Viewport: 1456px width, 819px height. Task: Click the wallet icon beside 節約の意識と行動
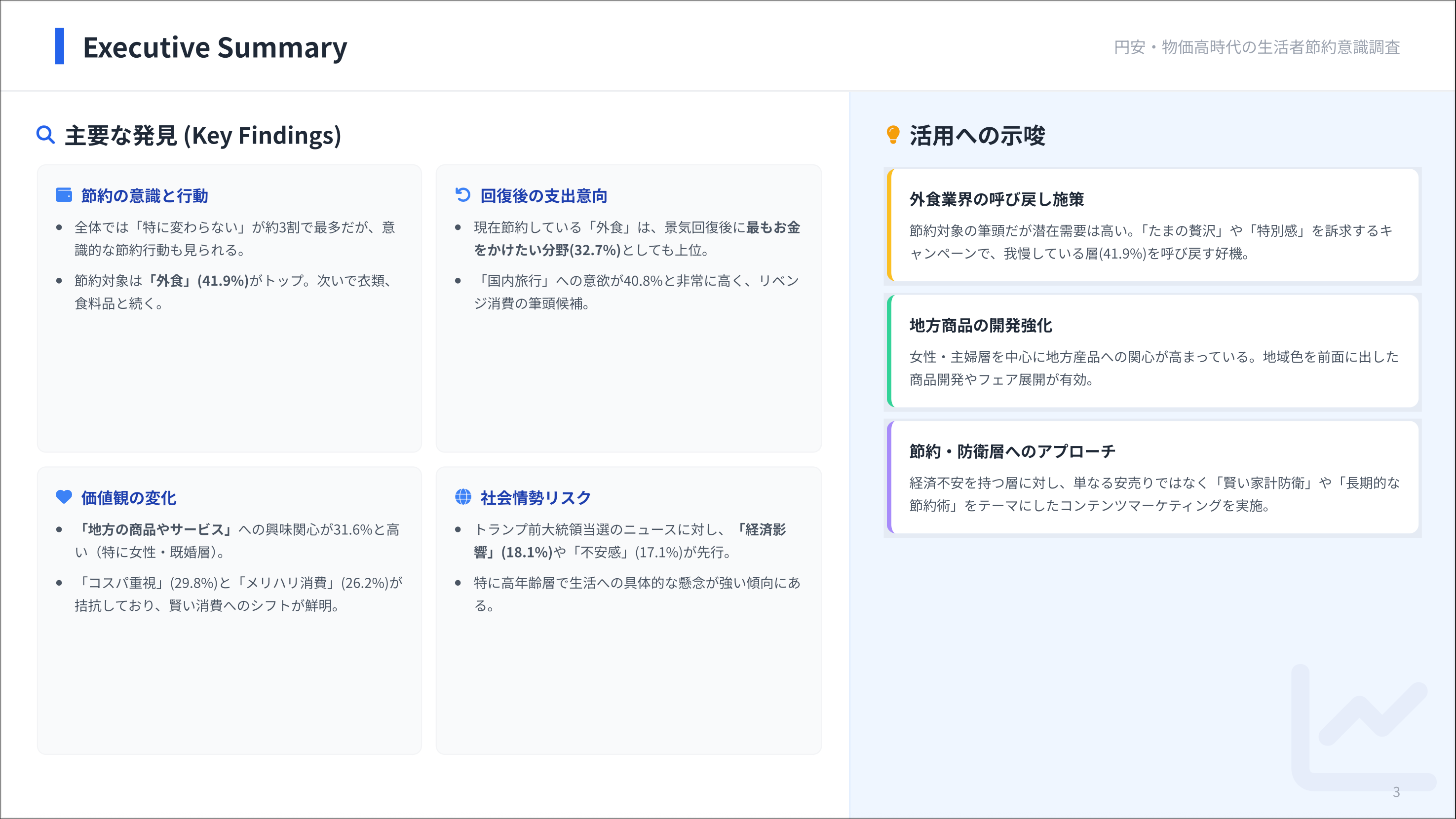click(x=64, y=195)
